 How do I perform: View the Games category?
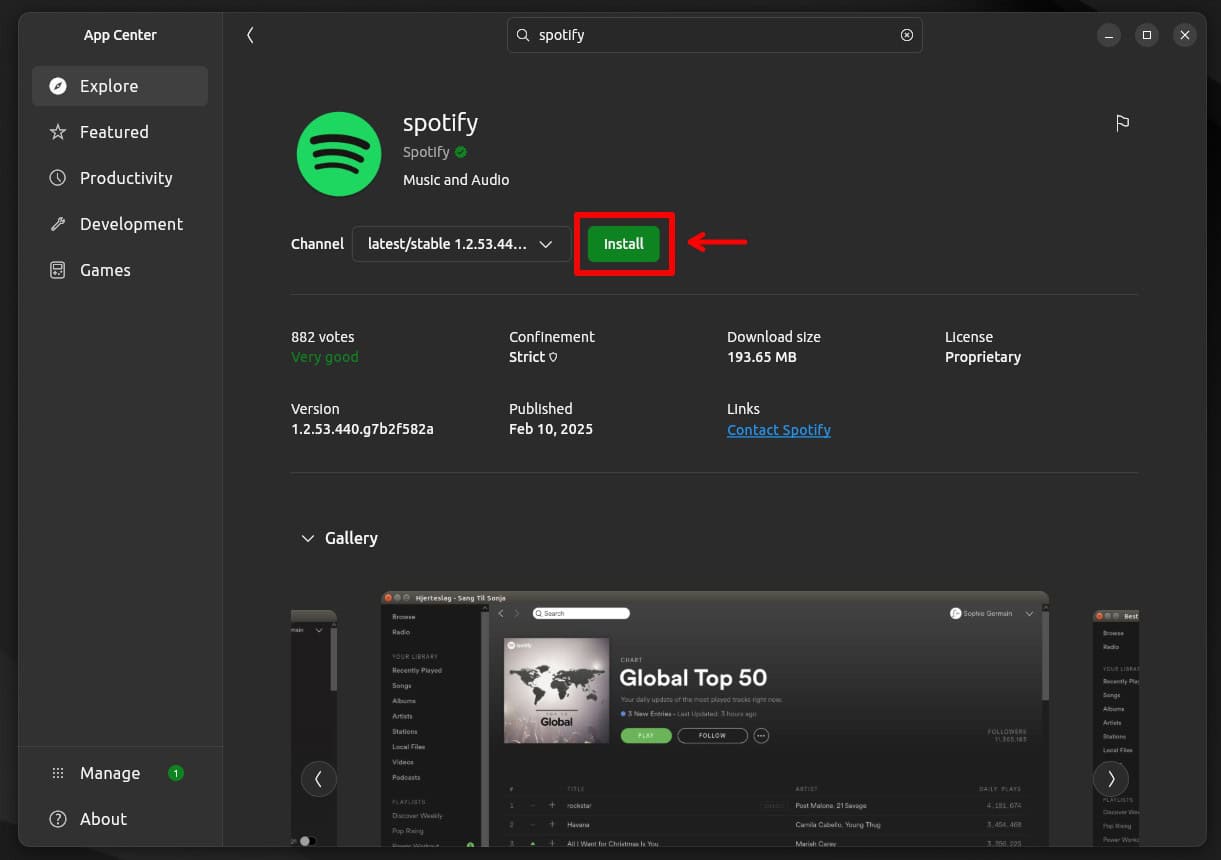tap(105, 270)
